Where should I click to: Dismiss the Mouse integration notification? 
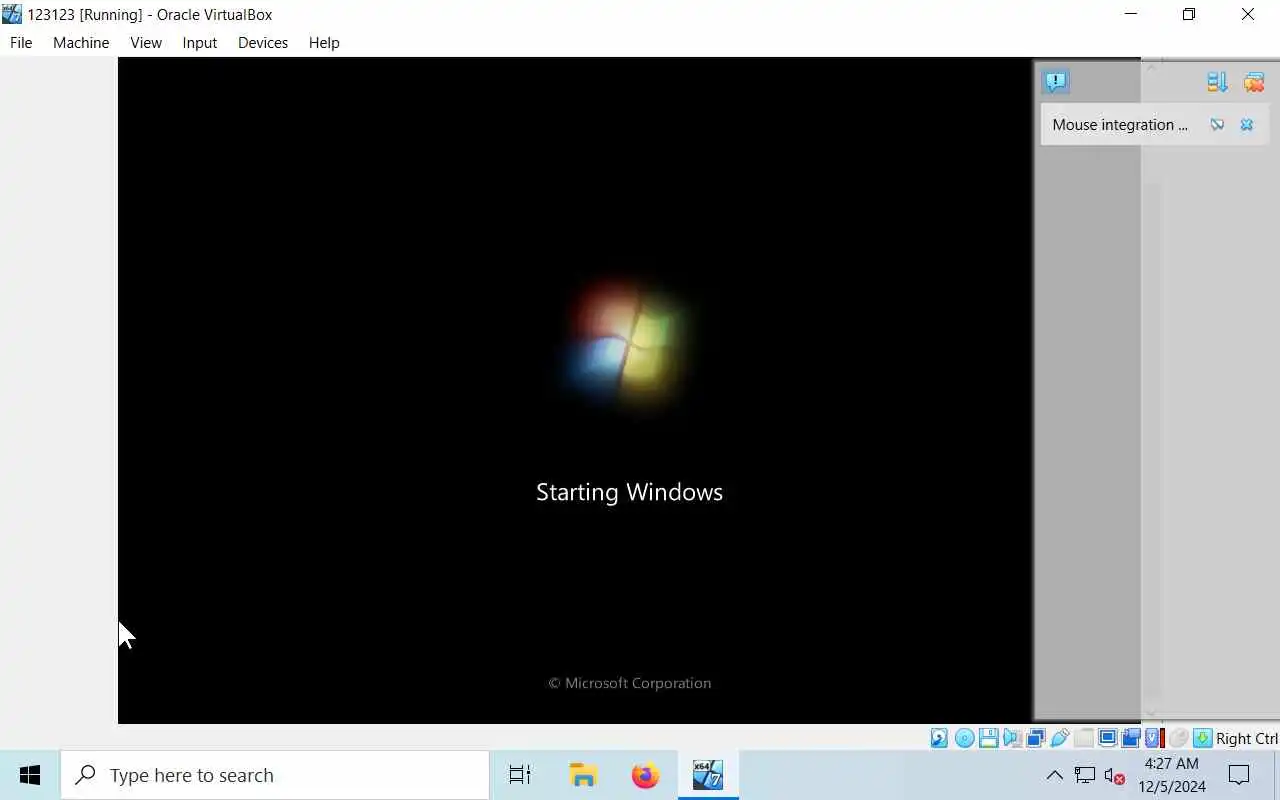(x=1247, y=125)
